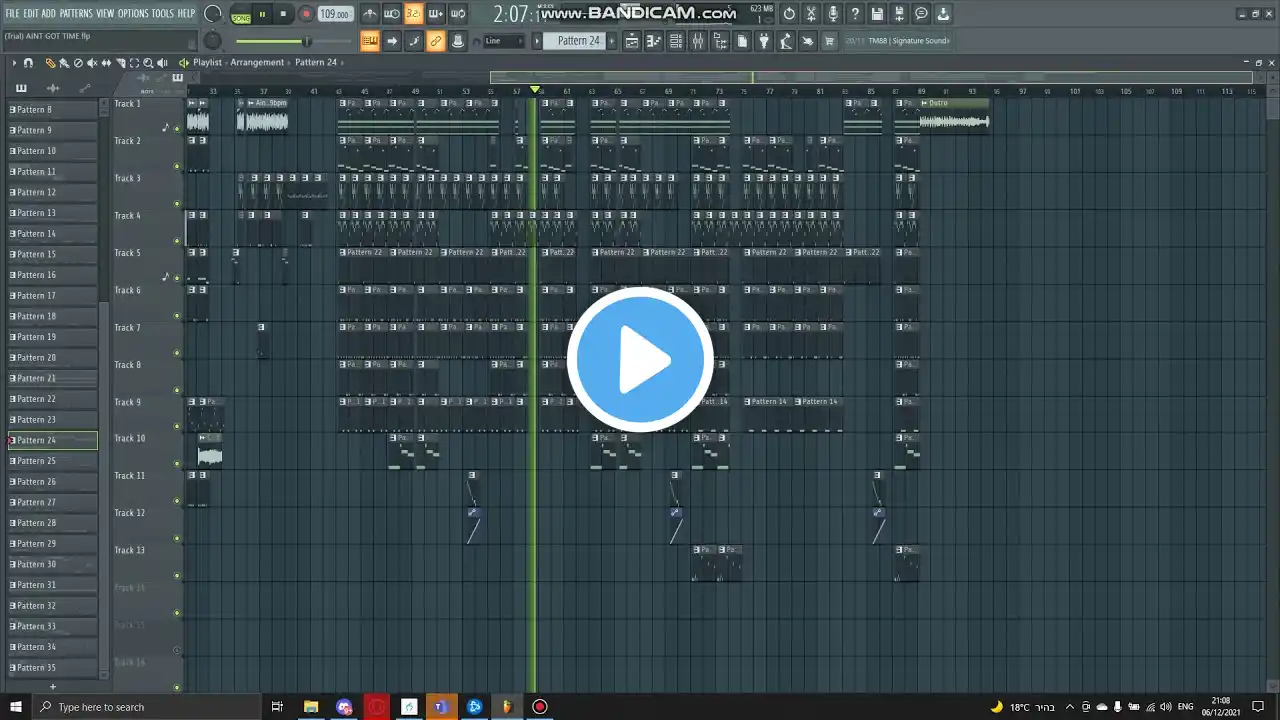The height and width of the screenshot is (720, 1280).
Task: Open the content library cart icon
Action: pos(830,41)
